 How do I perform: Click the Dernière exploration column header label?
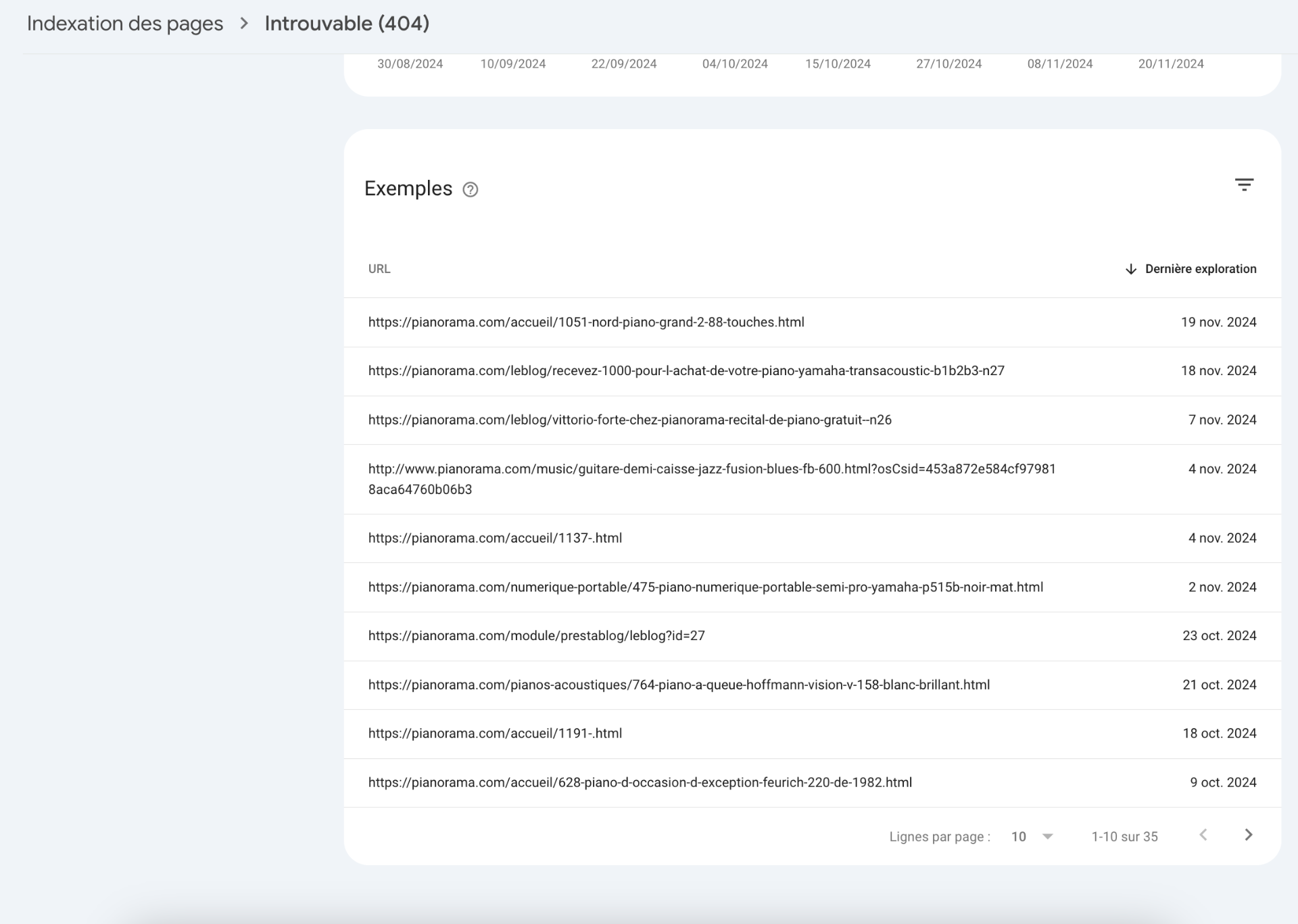point(1200,269)
